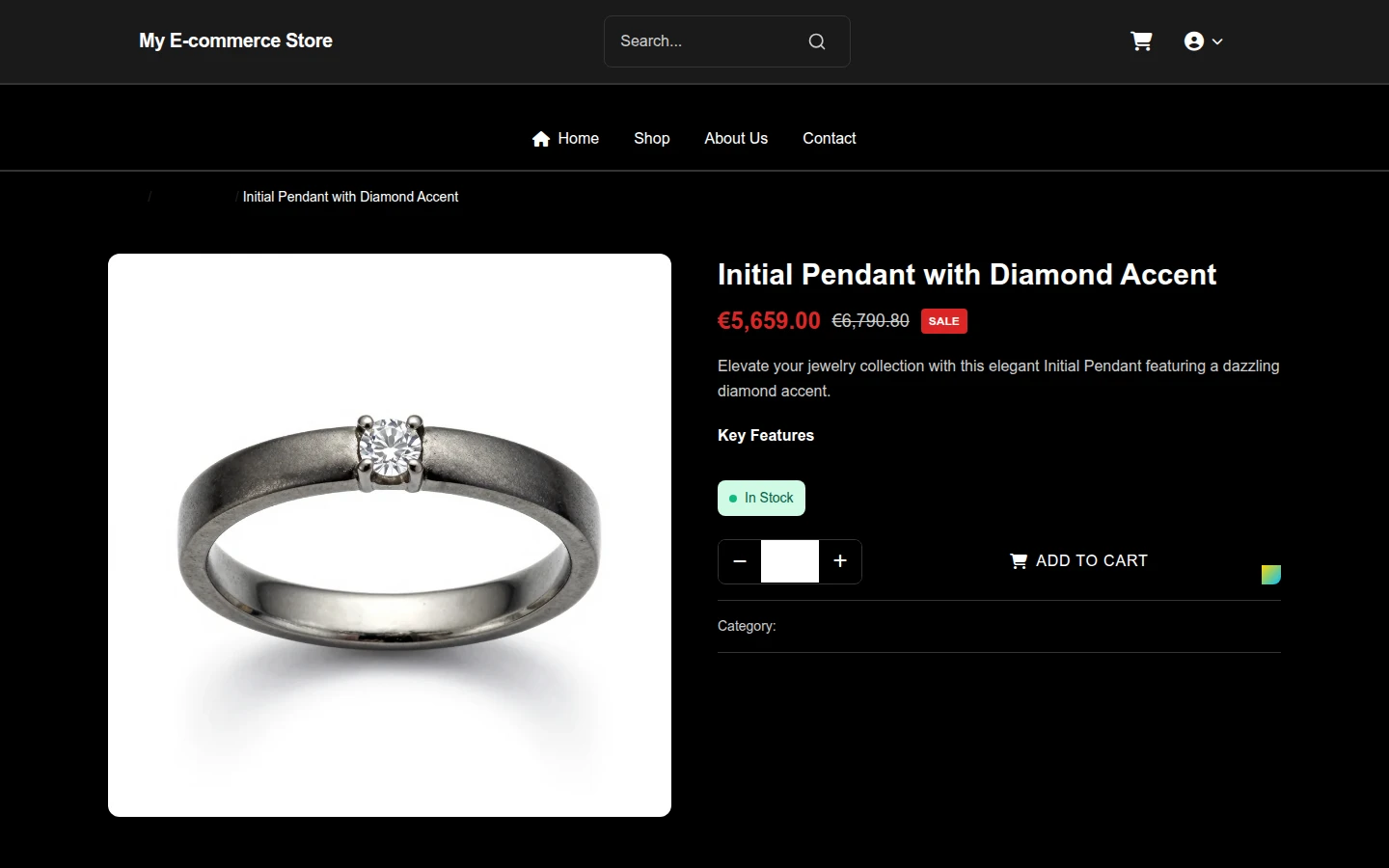Click the yellow-green gradient corner badge
Viewport: 1389px width, 868px height.
1271,575
